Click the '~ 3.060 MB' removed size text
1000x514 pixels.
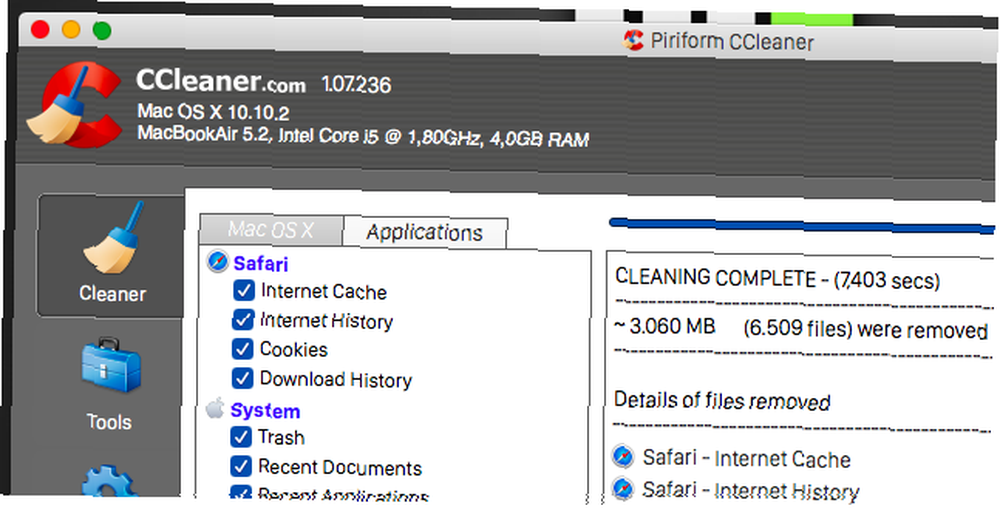tap(665, 326)
